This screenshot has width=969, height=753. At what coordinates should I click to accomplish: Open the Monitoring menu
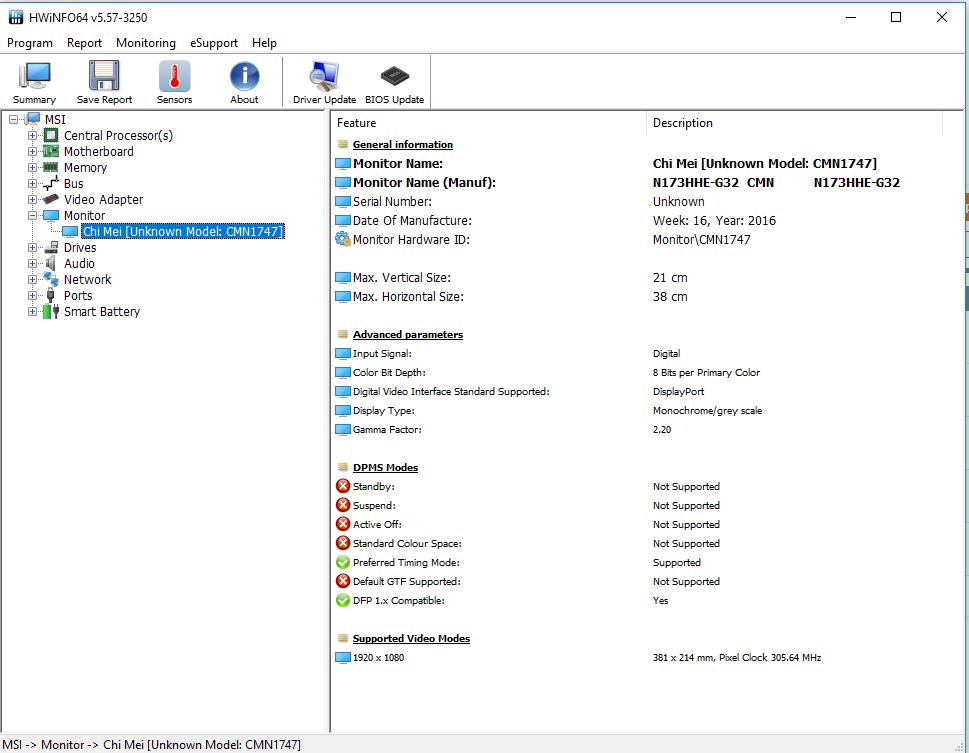tap(146, 43)
